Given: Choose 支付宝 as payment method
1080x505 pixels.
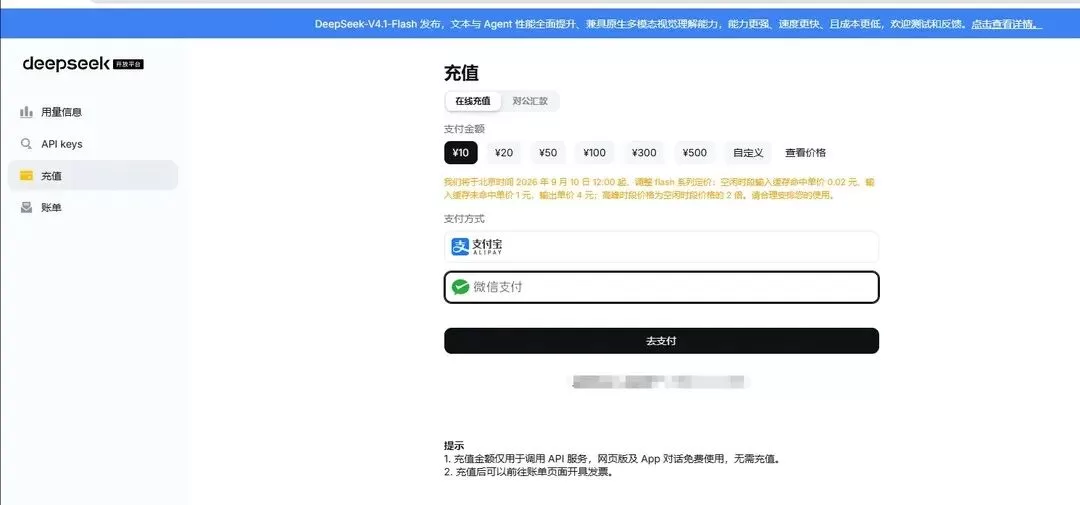Looking at the screenshot, I should pos(661,247).
